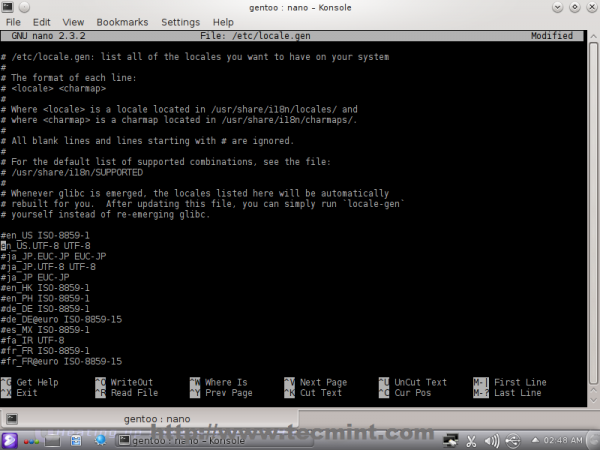
Task: Click the '#en_PH ISO-8859-1' line
Action: tap(45, 298)
